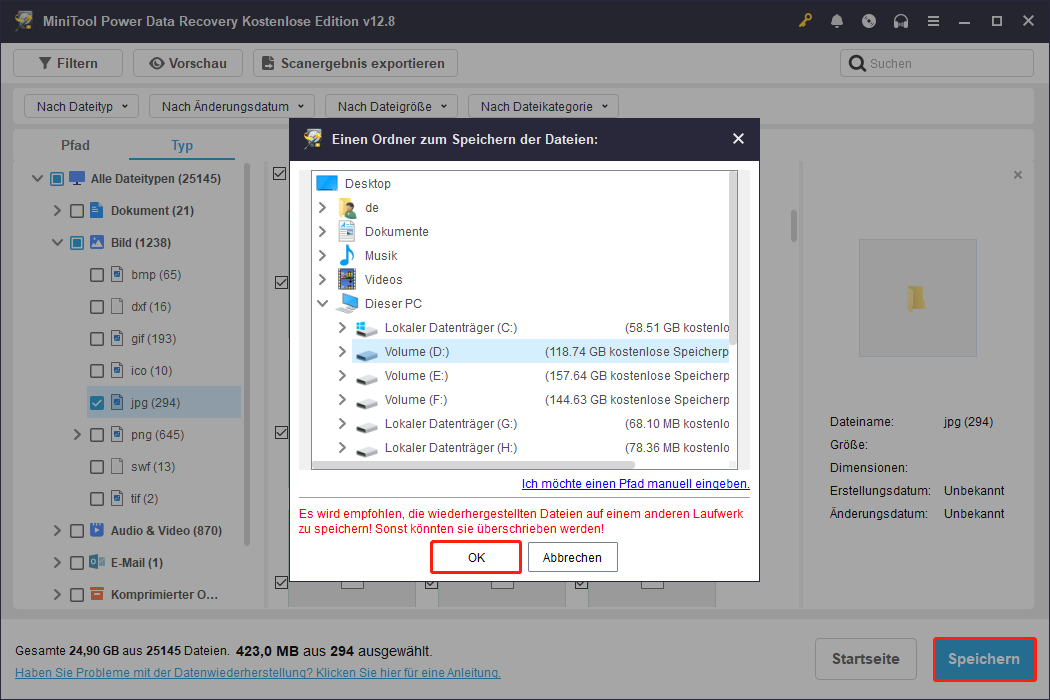This screenshot has width=1050, height=700.
Task: Click the golden license key icon
Action: point(805,20)
